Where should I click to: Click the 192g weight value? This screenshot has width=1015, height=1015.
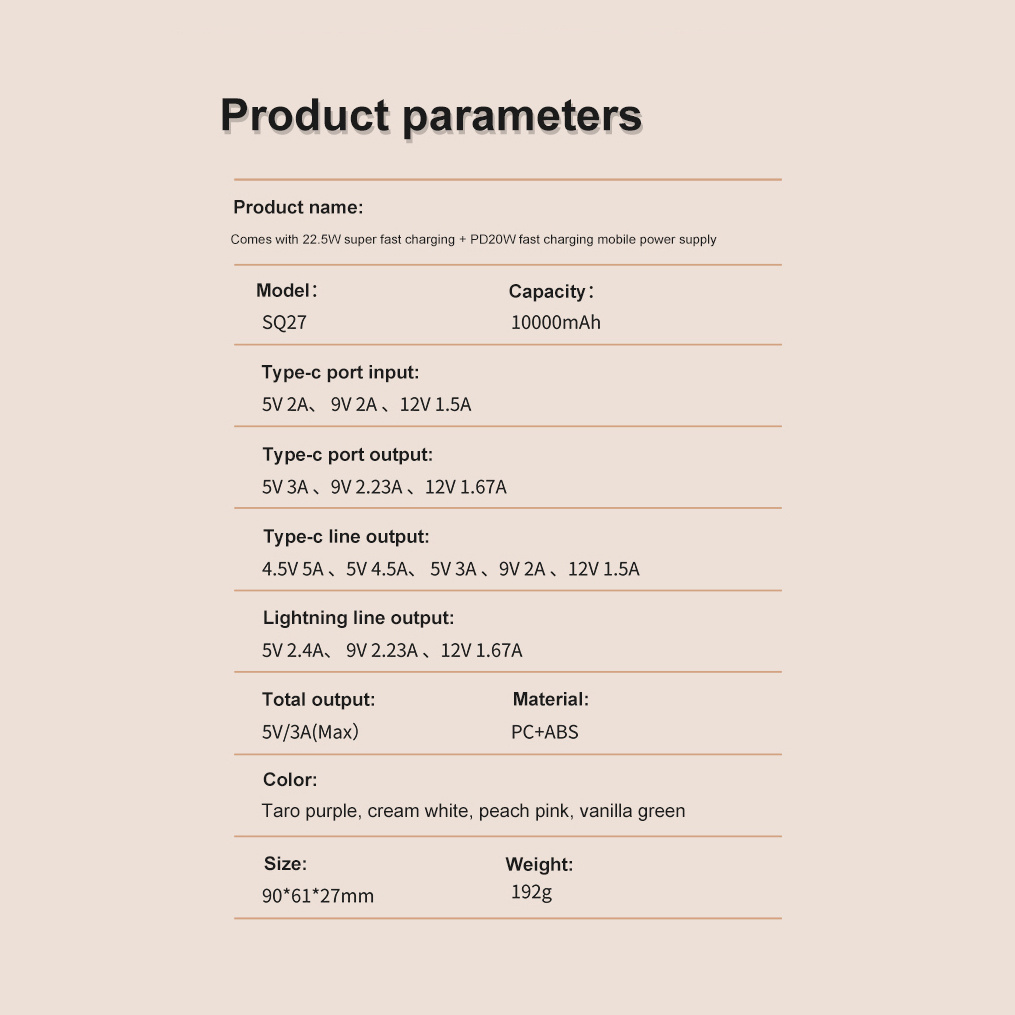pos(531,892)
